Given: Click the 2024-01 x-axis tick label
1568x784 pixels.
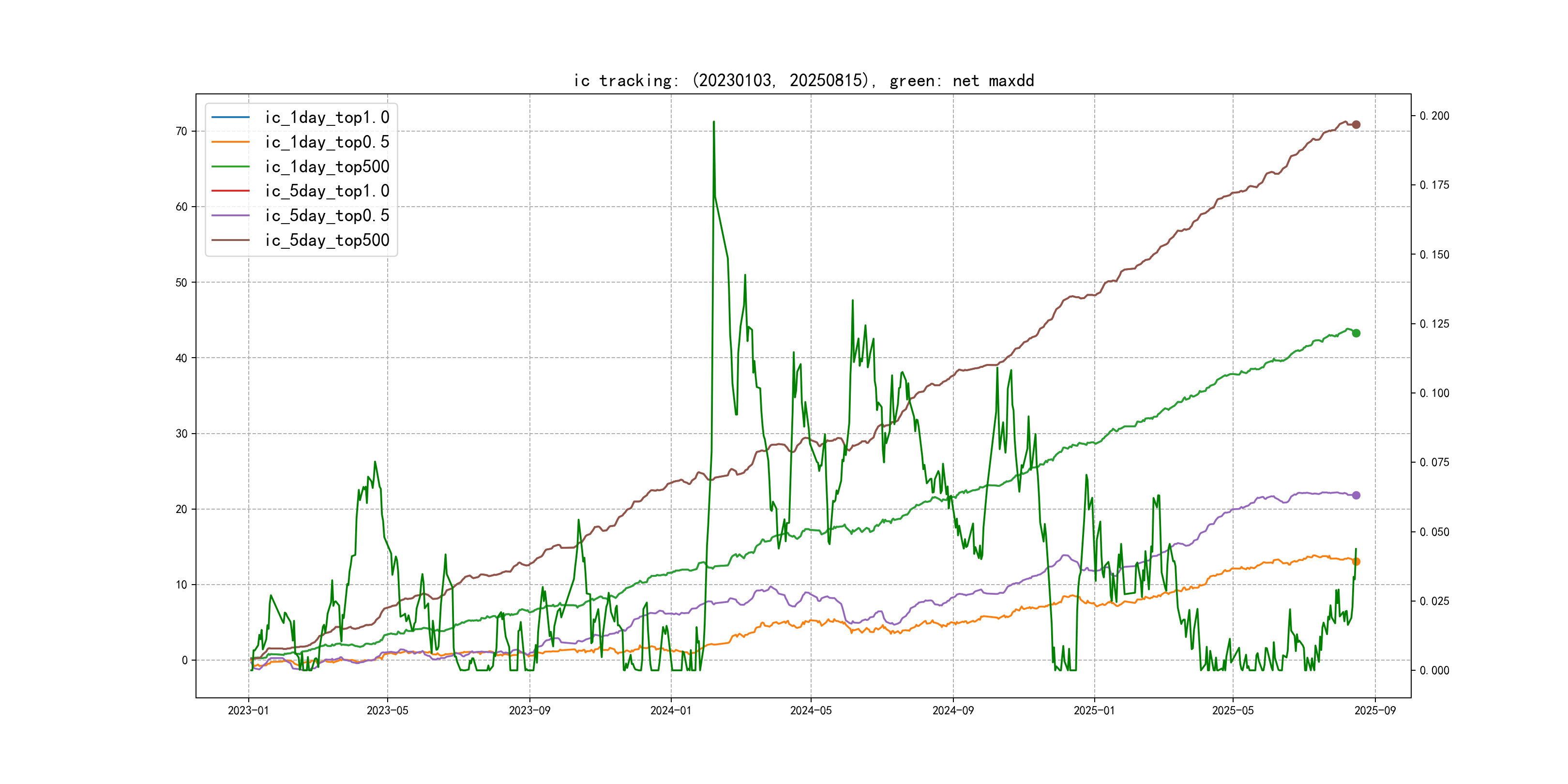Looking at the screenshot, I should [x=671, y=710].
